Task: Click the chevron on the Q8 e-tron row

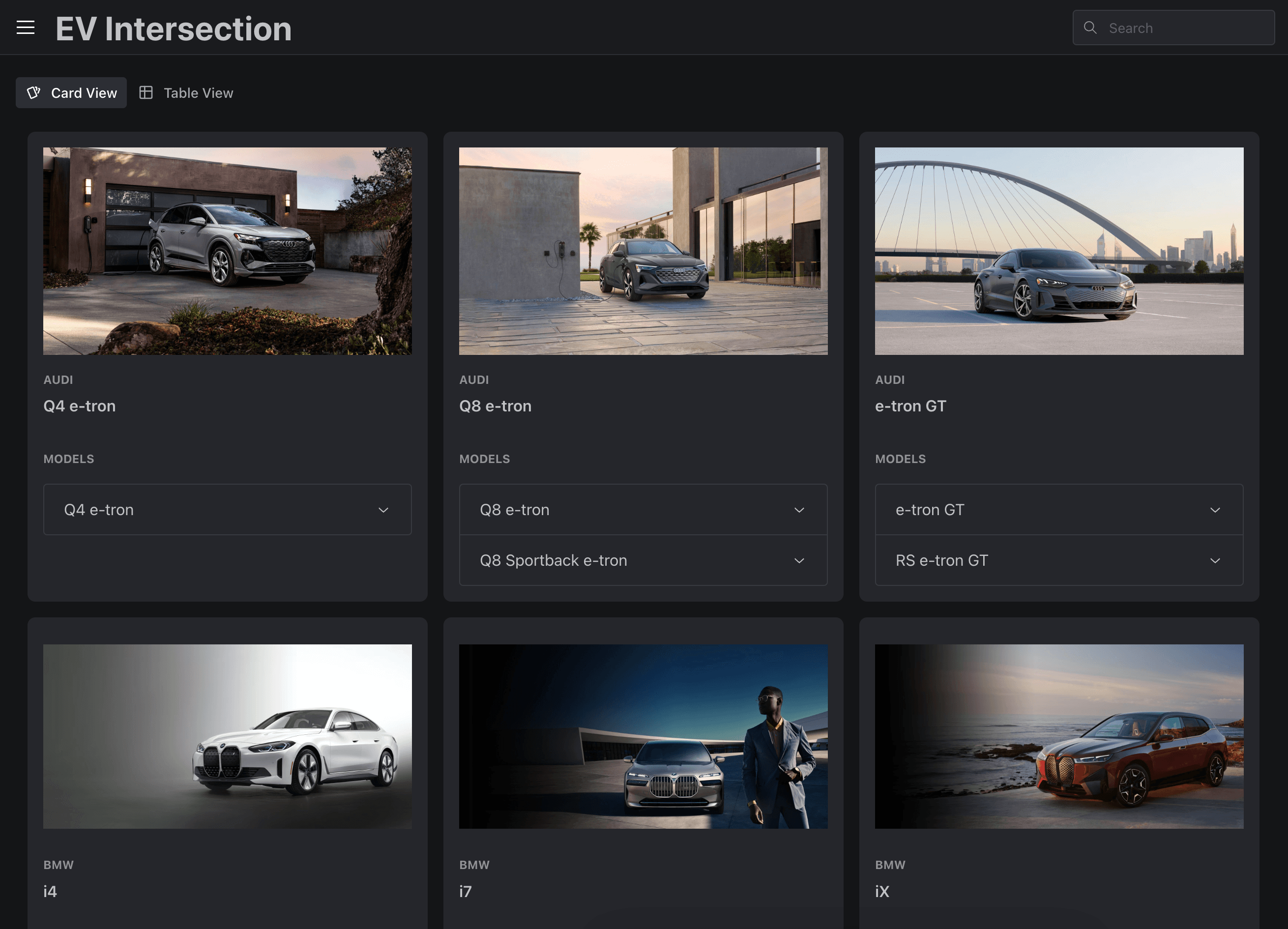Action: coord(799,510)
